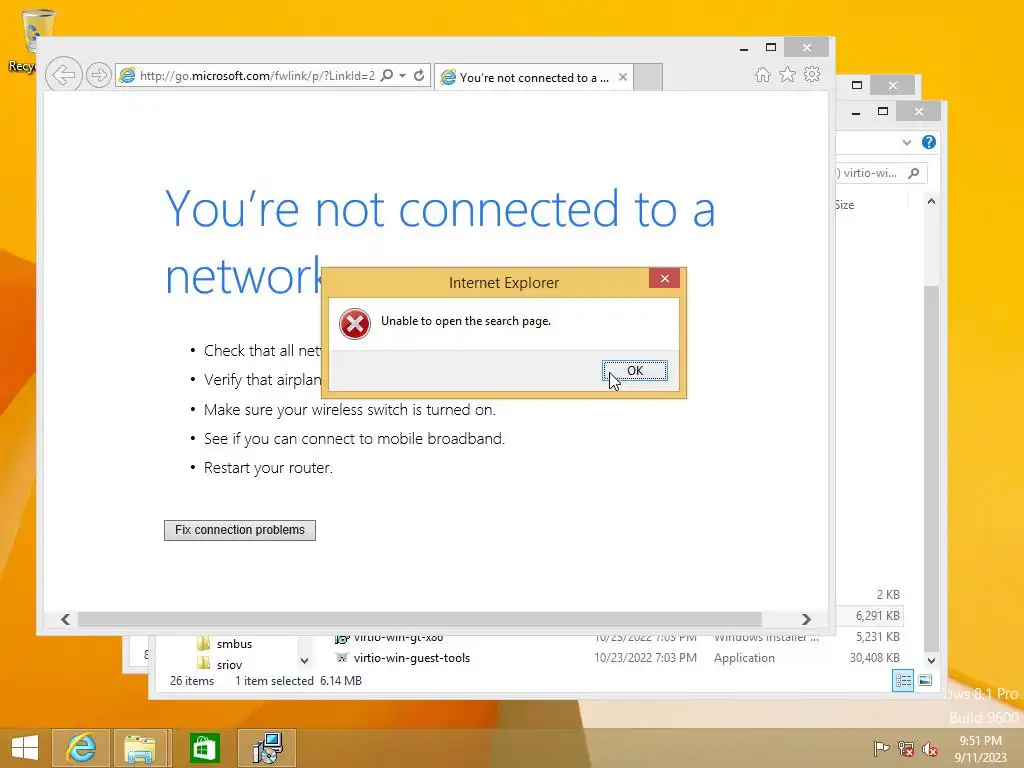Screen dimensions: 1024x768
Task: Sort by the Size column header
Action: pyautogui.click(x=844, y=205)
